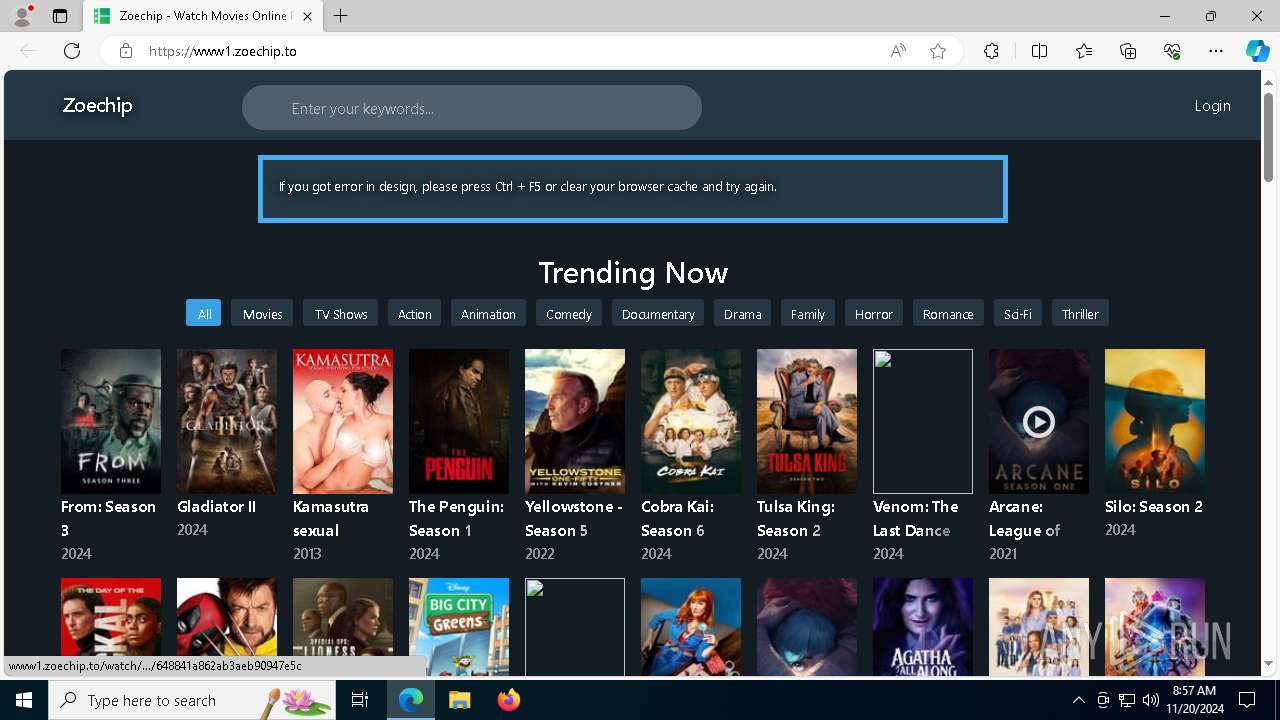1280x720 pixels.
Task: Open From: Season 3 poster
Action: click(111, 421)
